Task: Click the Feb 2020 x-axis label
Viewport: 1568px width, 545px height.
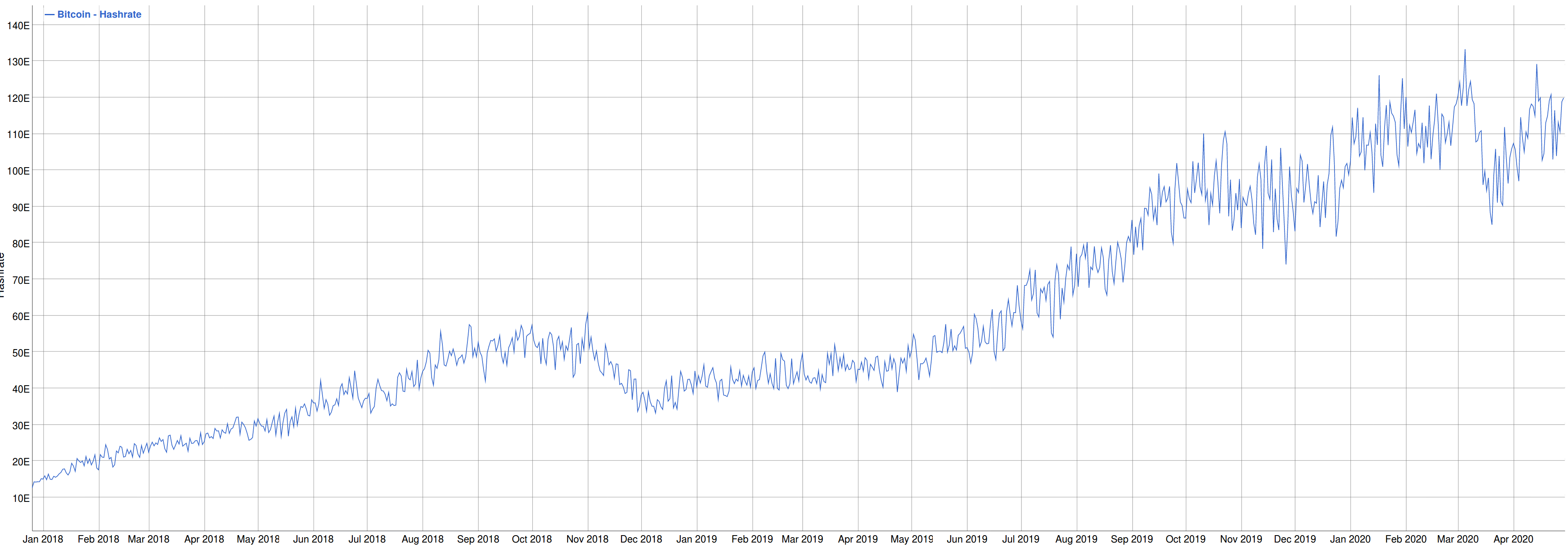Action: [x=1405, y=539]
